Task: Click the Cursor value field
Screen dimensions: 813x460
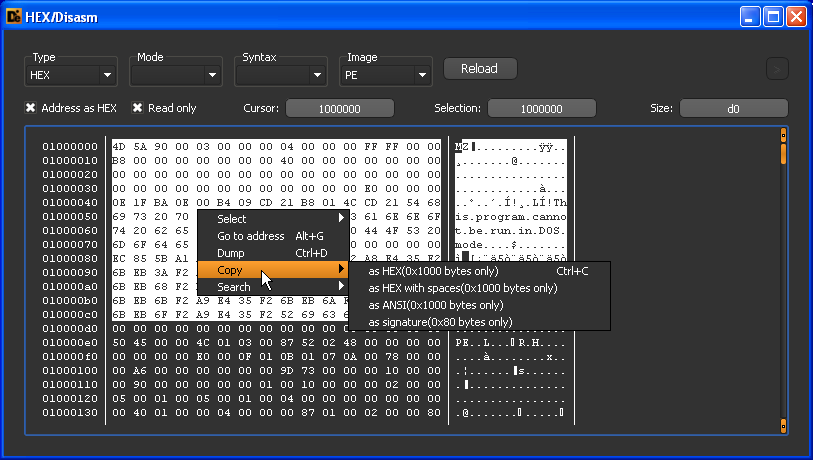Action: pyautogui.click(x=340, y=108)
